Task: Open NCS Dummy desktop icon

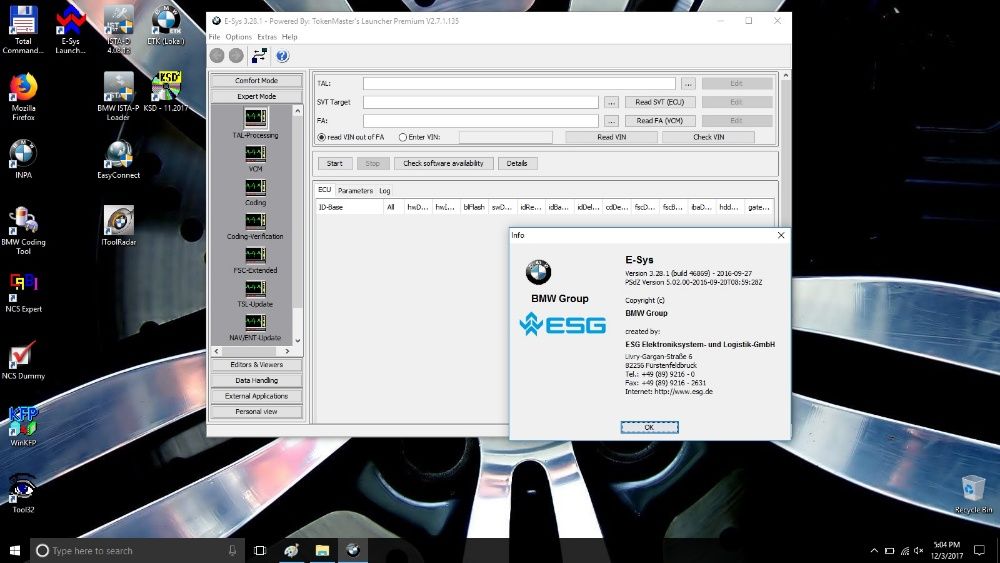Action: tap(23, 360)
